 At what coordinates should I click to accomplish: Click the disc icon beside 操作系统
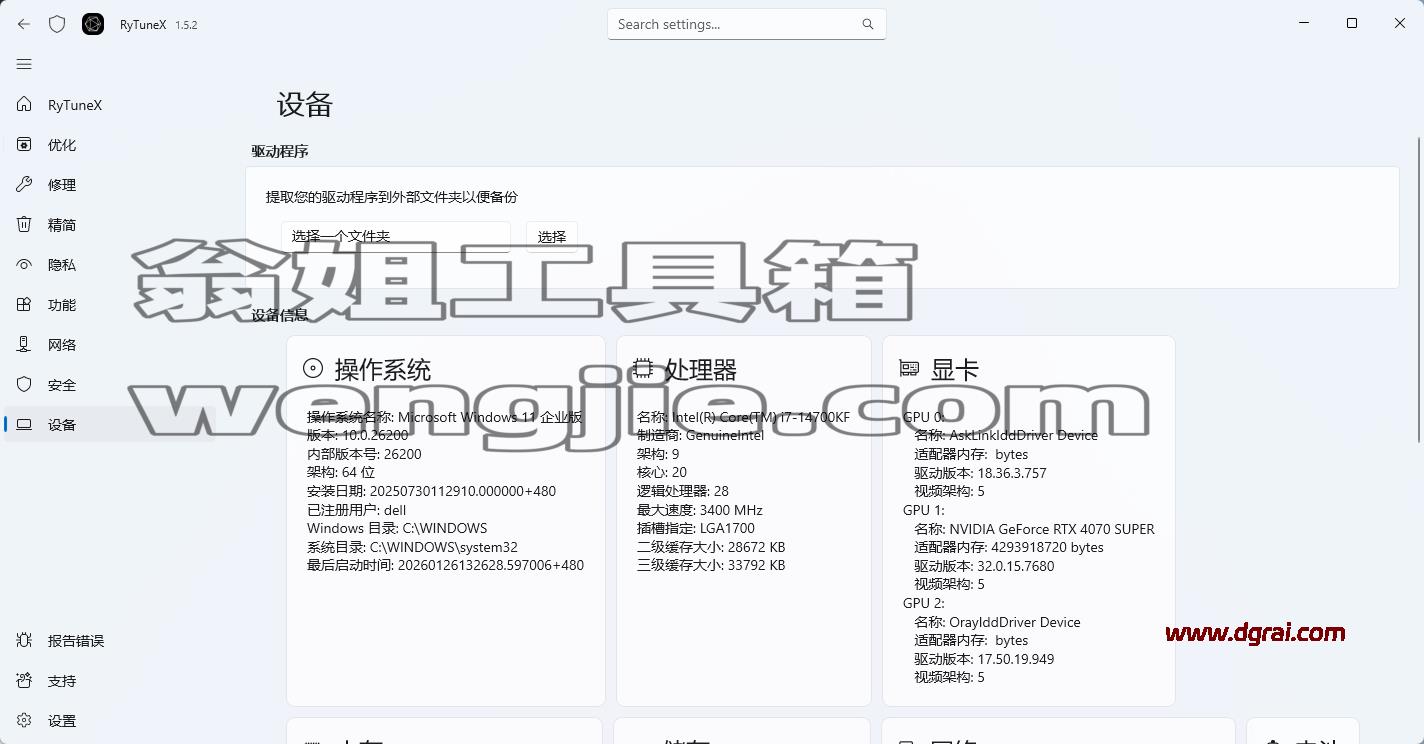click(313, 369)
